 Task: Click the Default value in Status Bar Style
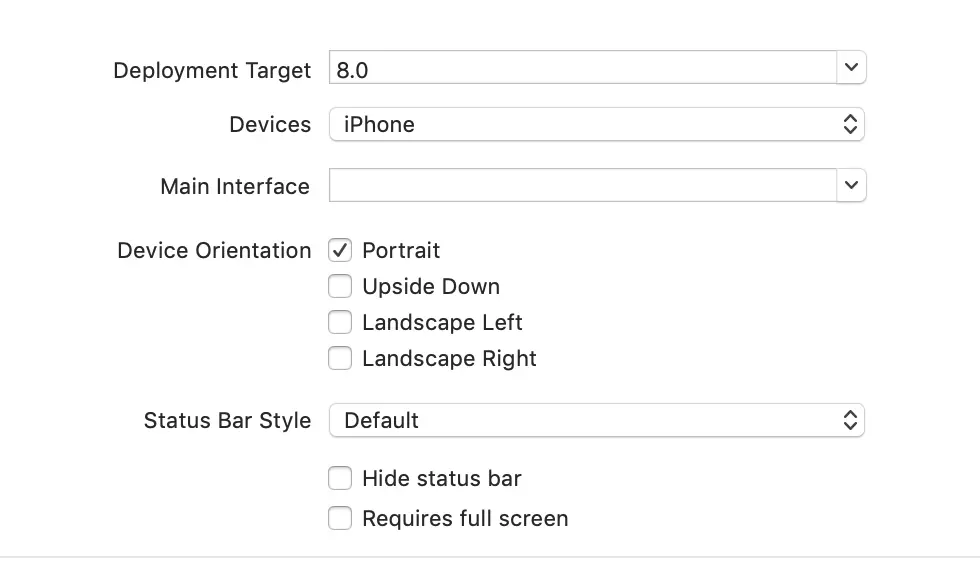(x=381, y=421)
